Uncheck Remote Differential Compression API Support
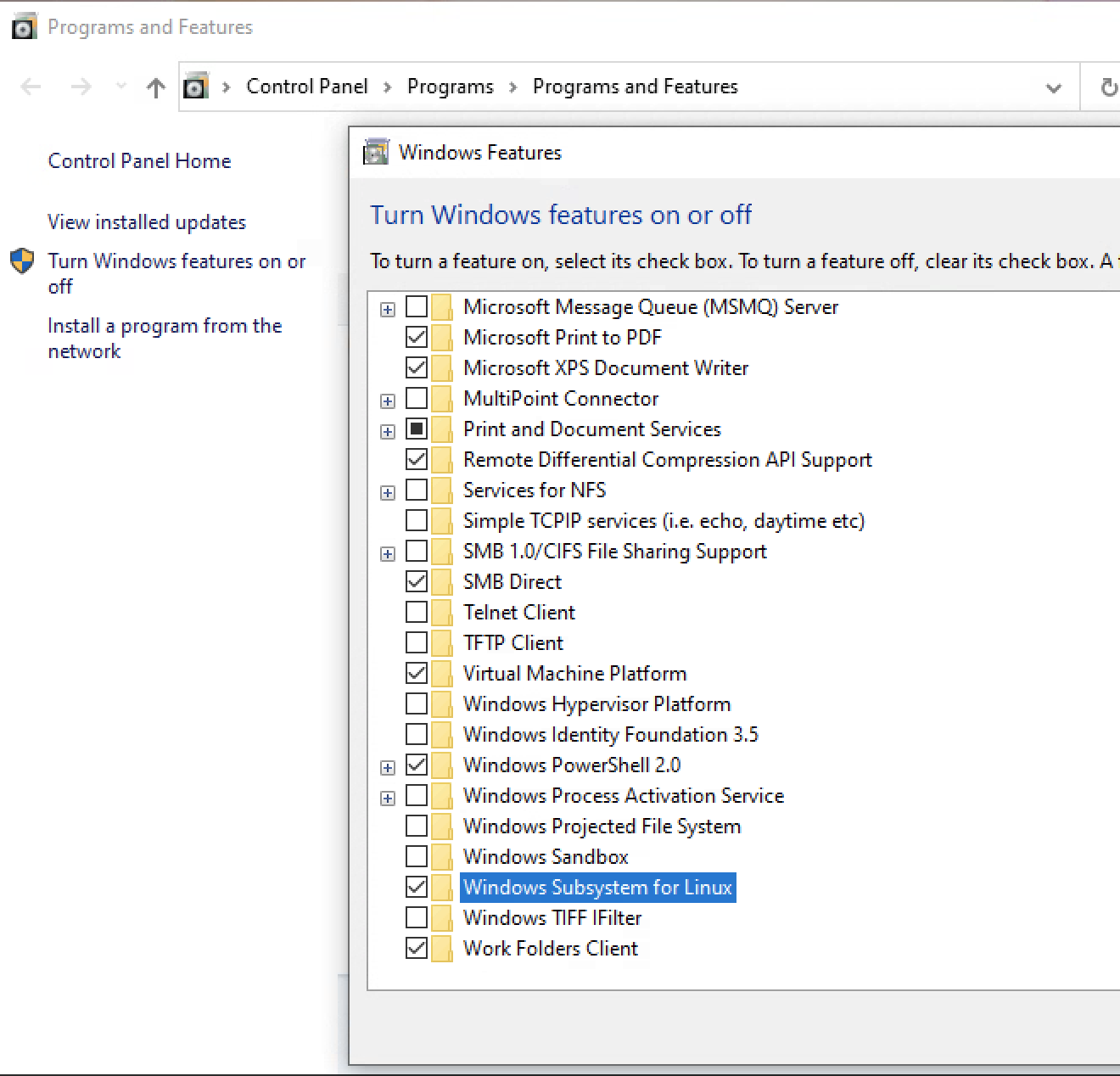 click(417, 459)
